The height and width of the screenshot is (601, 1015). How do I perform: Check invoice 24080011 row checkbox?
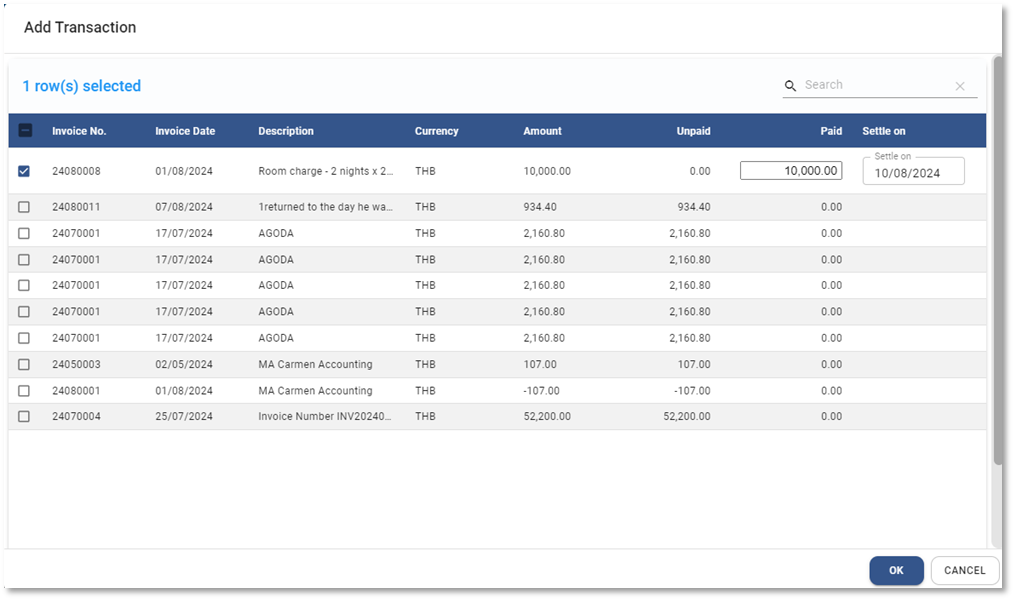tap(25, 207)
